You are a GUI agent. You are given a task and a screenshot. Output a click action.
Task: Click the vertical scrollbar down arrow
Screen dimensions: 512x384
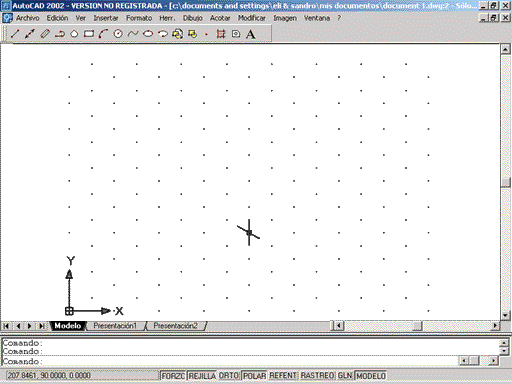click(505, 315)
